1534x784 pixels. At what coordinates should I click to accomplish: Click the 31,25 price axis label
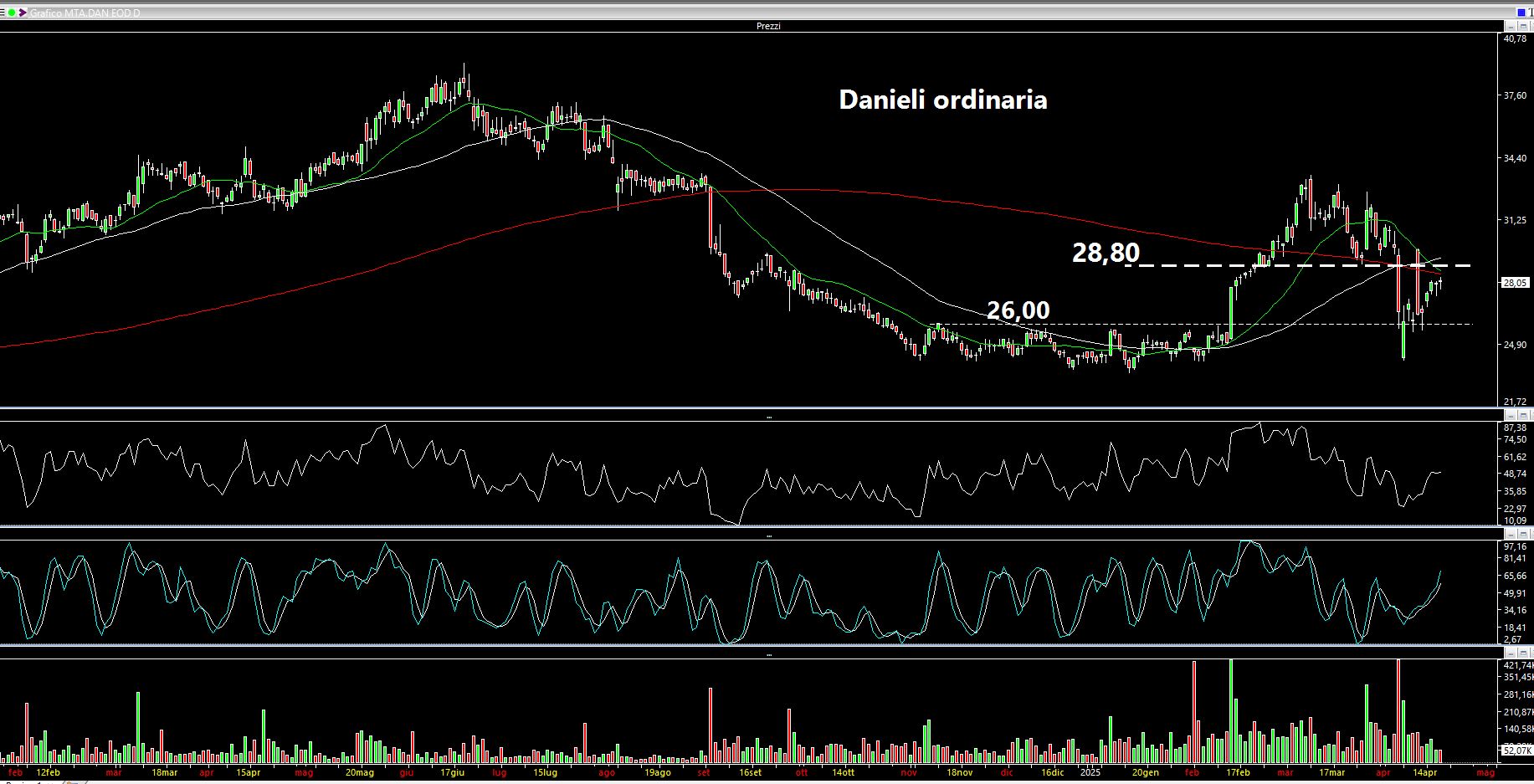[1516, 220]
